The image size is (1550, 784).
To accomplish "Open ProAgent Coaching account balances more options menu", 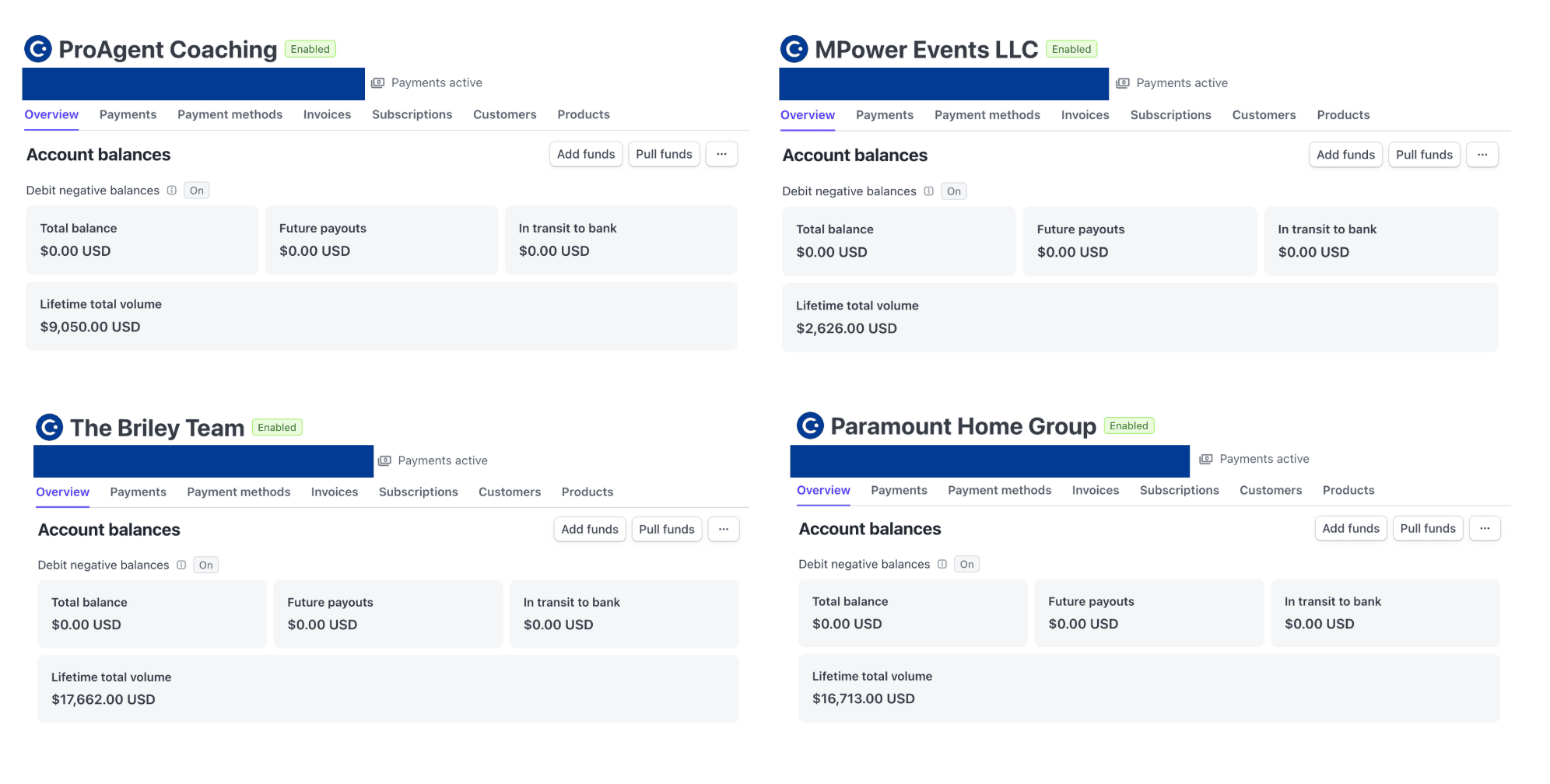I will pos(721,154).
